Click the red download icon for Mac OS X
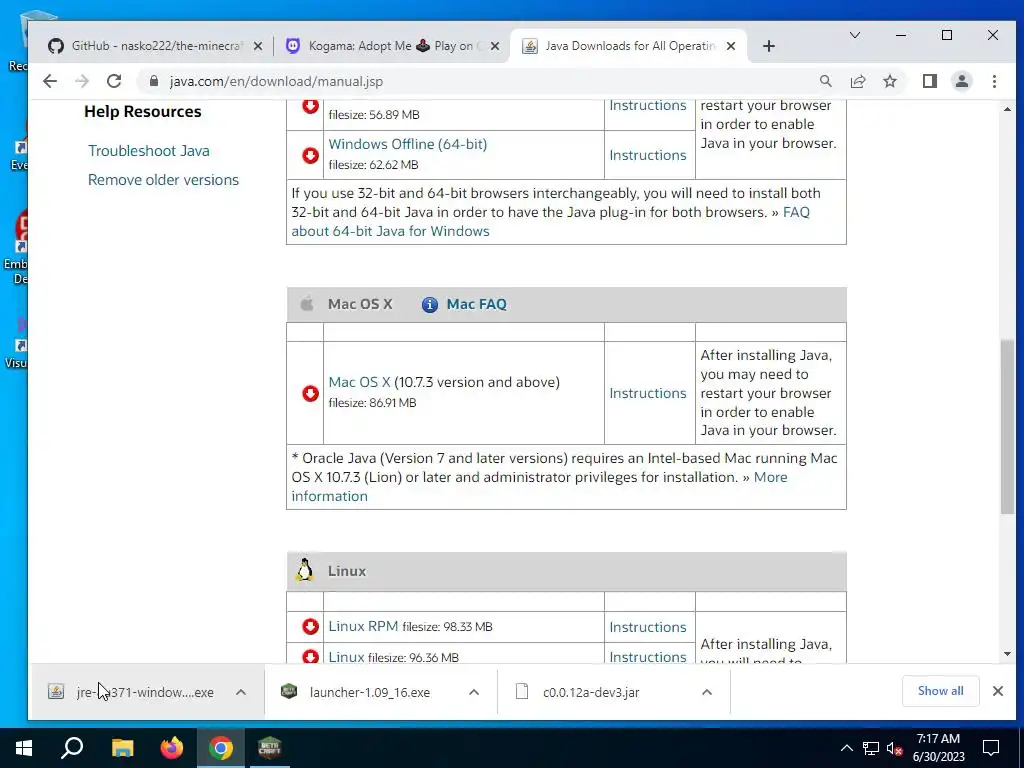The height and width of the screenshot is (768, 1024). [310, 393]
